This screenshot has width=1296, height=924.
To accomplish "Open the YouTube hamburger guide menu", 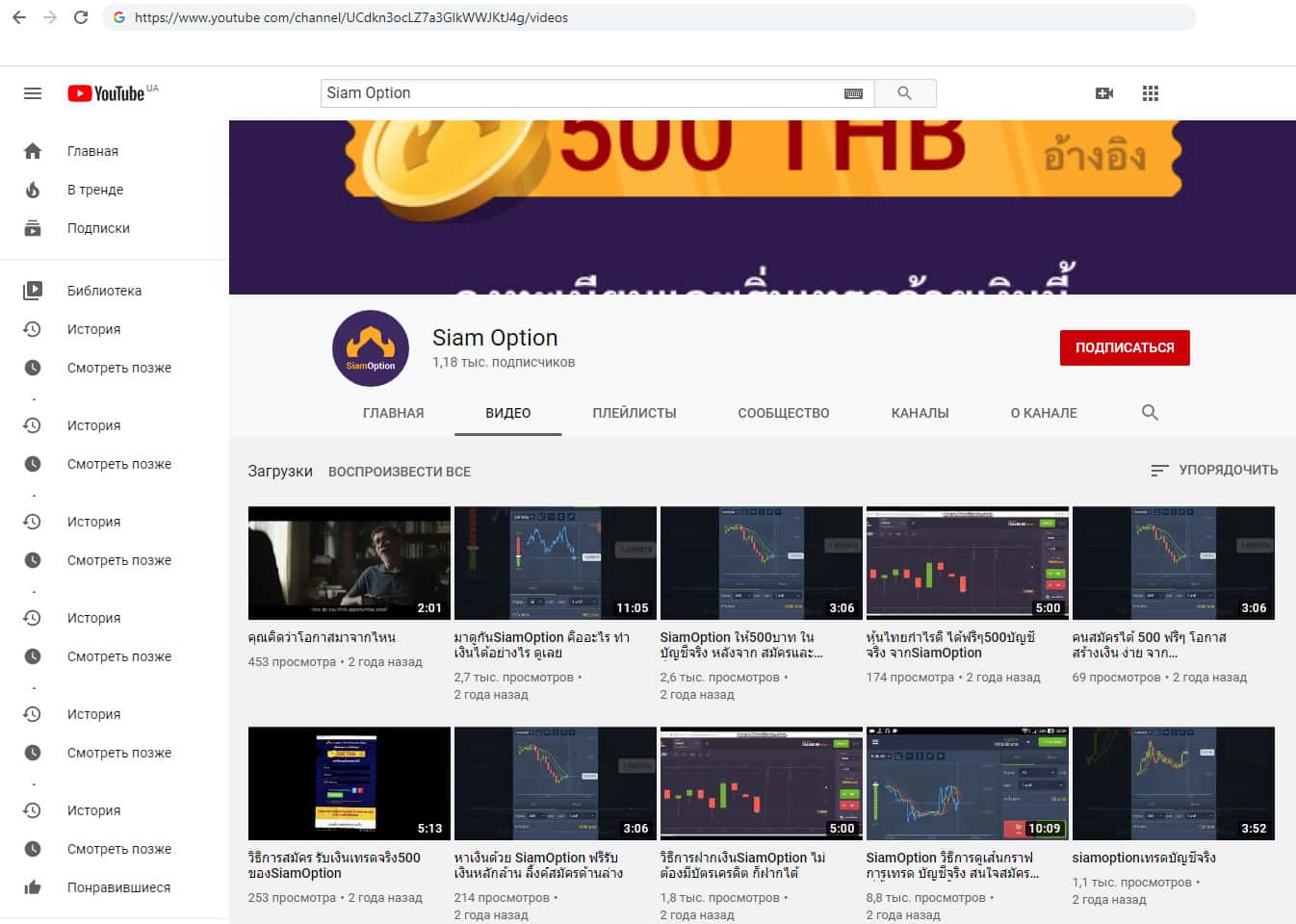I will 33,93.
